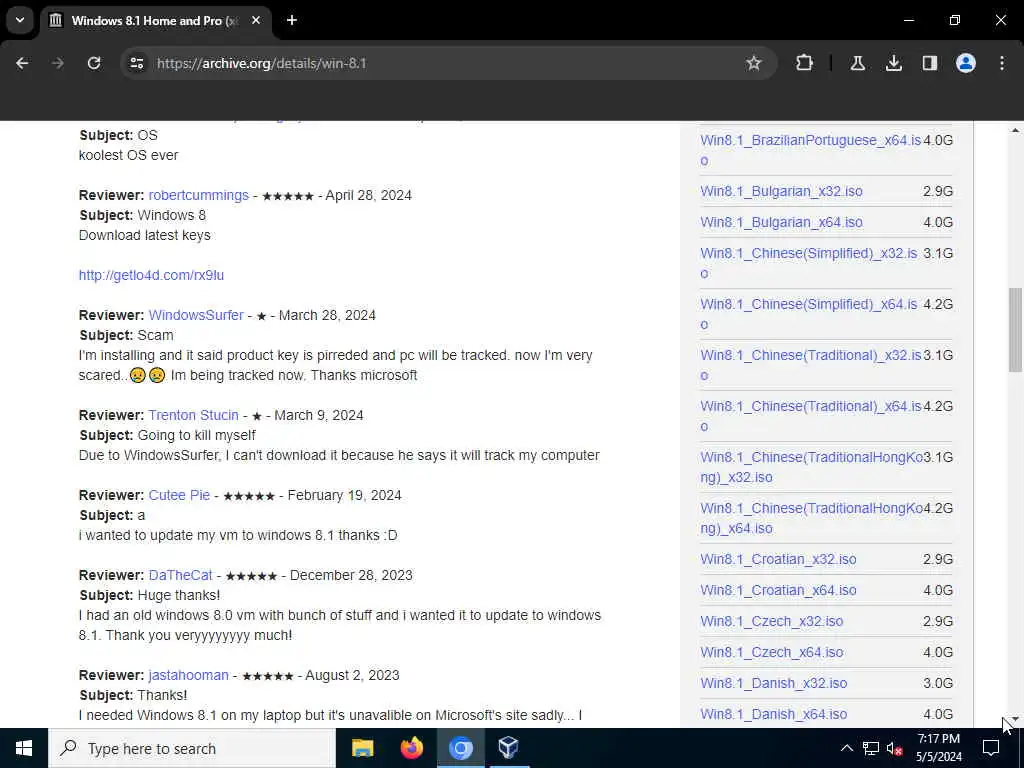Download Win8.1_Chinese(Traditional)_x64.iso

tap(810, 416)
